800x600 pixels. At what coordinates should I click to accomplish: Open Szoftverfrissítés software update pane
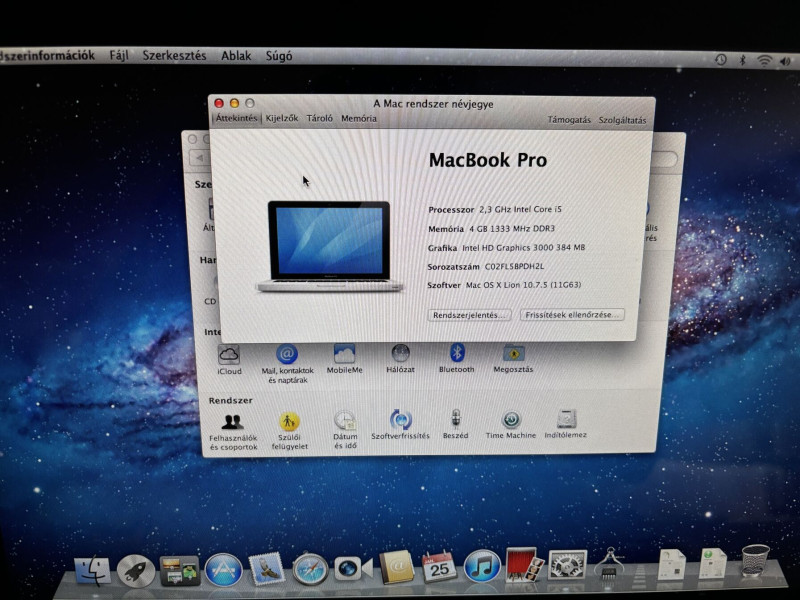[x=401, y=424]
